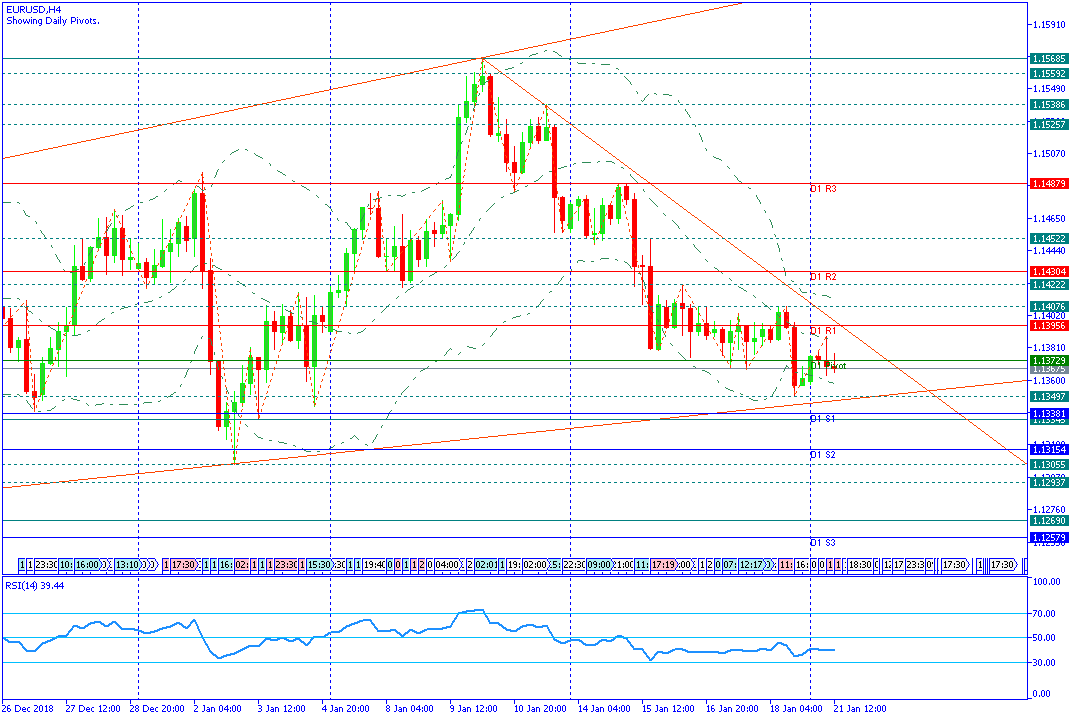
Task: Select the D1 R2 resistance label
Action: point(823,276)
